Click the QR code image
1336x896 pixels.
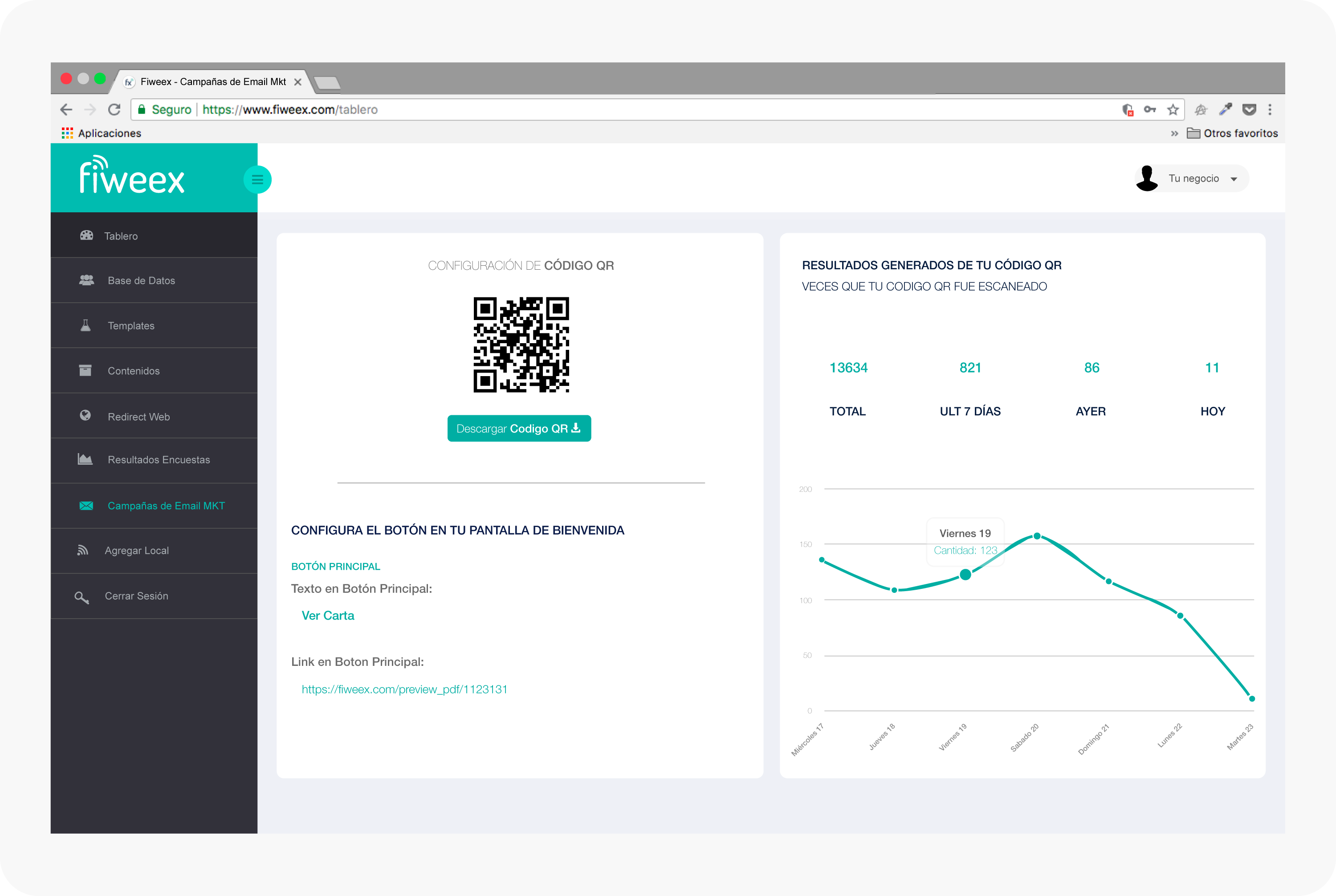521,345
